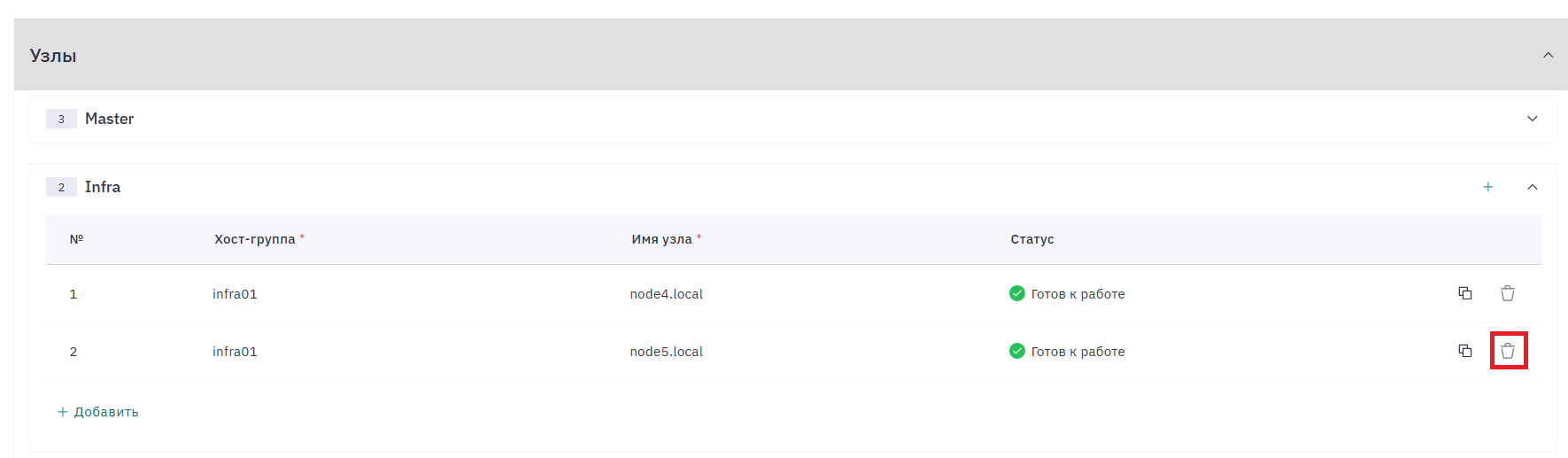Click the Master group title
Viewport: 1568px width, 458px height.
(110, 119)
